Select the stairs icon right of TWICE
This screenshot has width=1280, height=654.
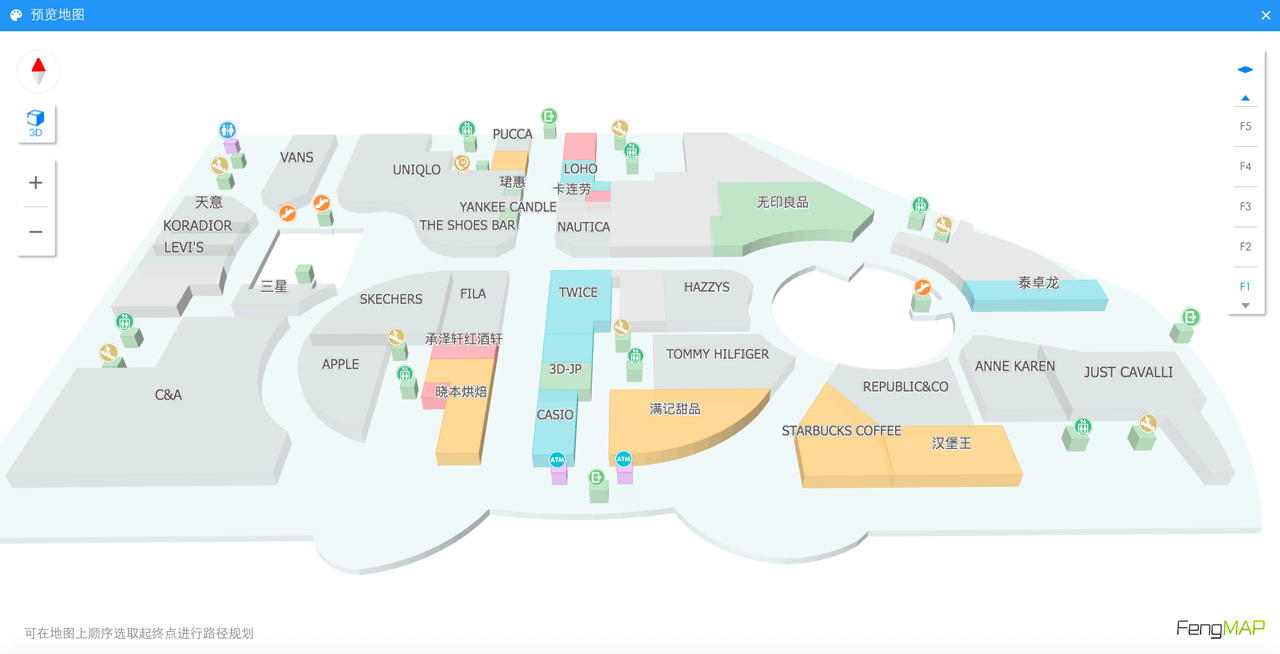[621, 327]
